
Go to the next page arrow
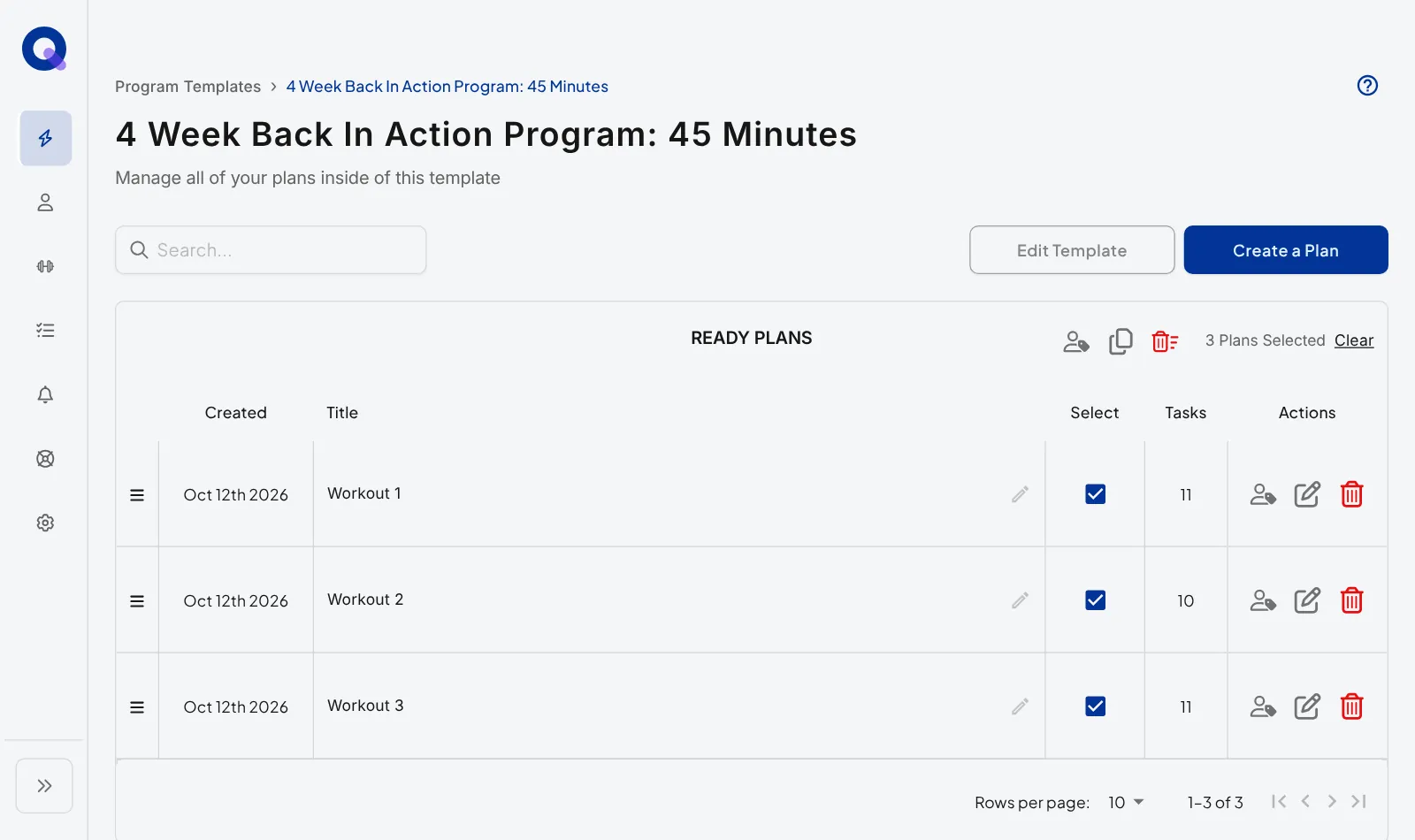pos(1332,801)
